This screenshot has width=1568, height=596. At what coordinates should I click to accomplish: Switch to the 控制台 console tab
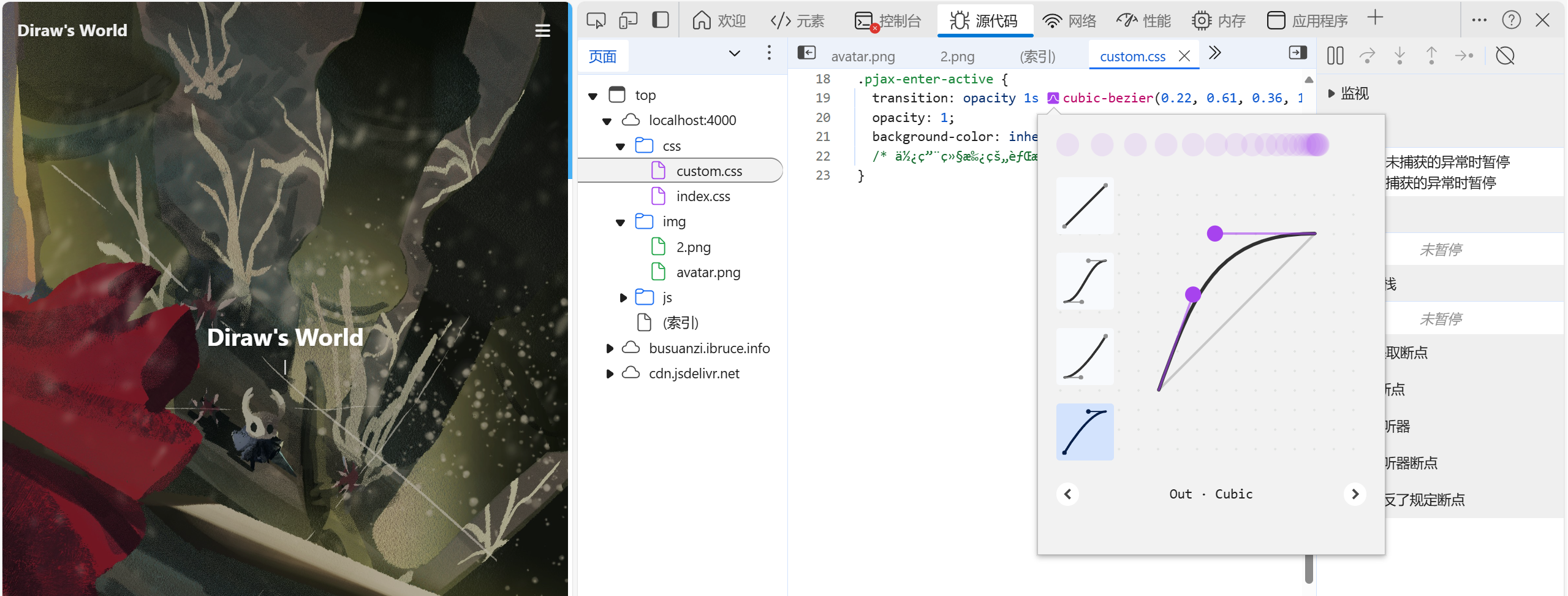click(888, 21)
